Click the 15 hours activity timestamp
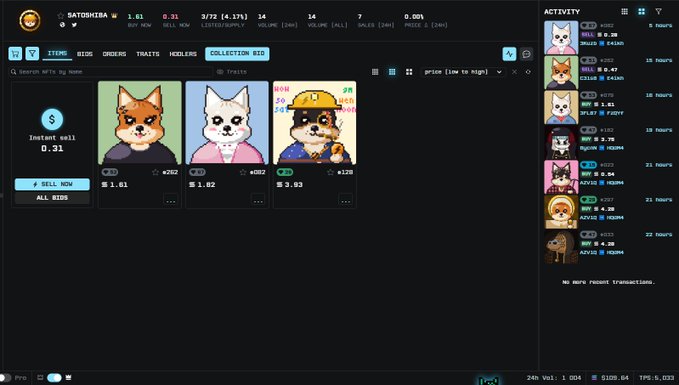The image size is (679, 385). pos(659,60)
